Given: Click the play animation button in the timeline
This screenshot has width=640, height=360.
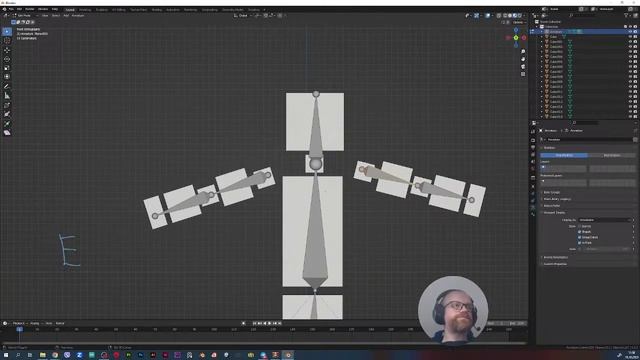Looking at the screenshot, I should pyautogui.click(x=269, y=323).
